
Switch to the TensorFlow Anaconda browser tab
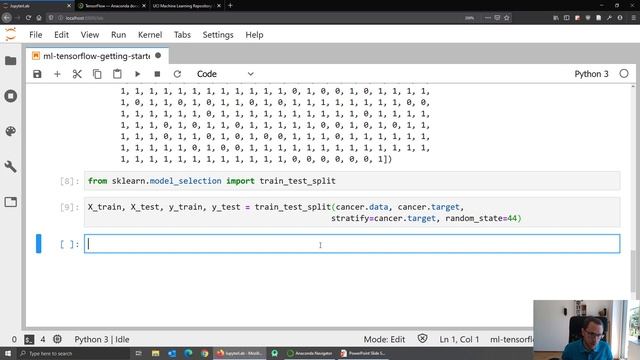[110, 6]
